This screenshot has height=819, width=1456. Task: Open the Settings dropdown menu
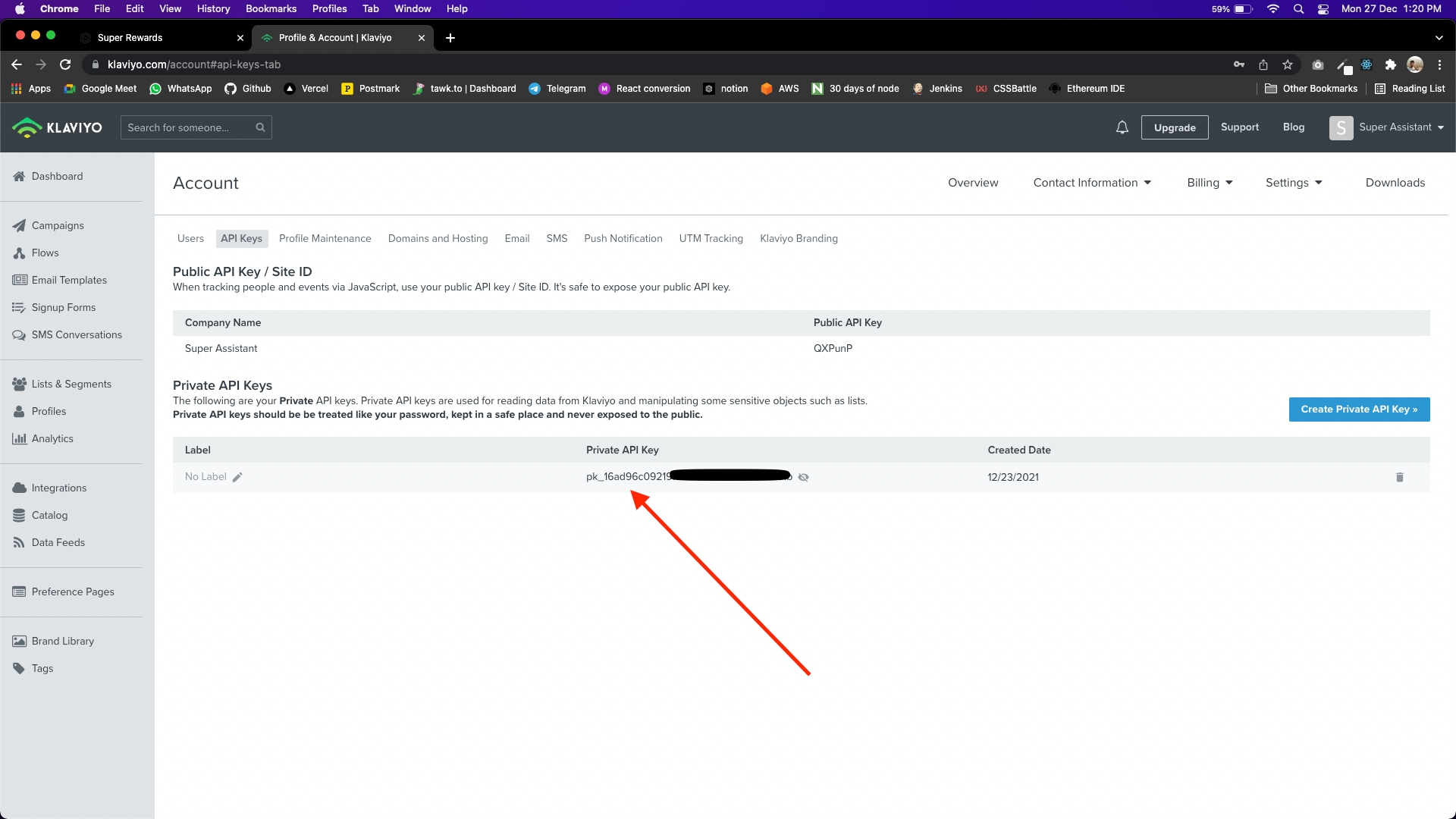pos(1294,183)
